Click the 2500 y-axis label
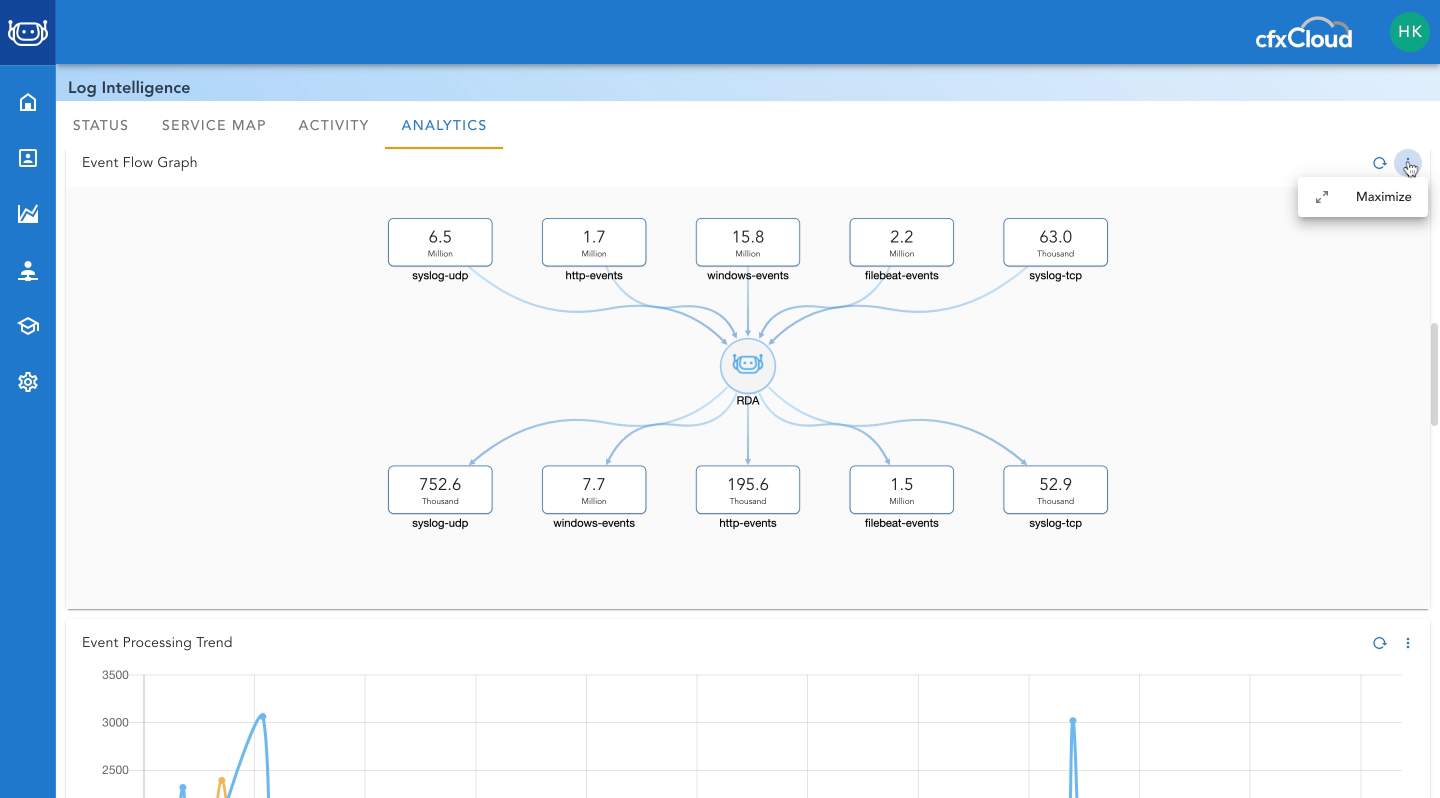Image resolution: width=1440 pixels, height=798 pixels. click(116, 770)
